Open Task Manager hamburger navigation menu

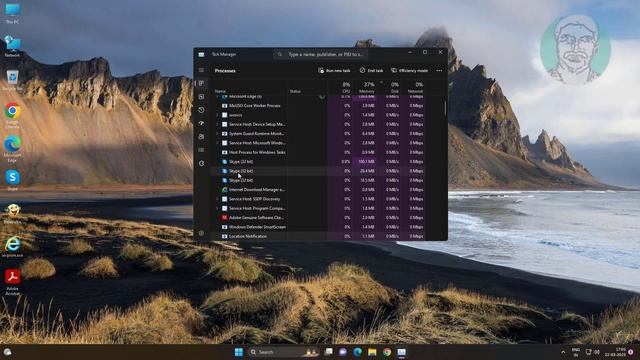[x=201, y=70]
